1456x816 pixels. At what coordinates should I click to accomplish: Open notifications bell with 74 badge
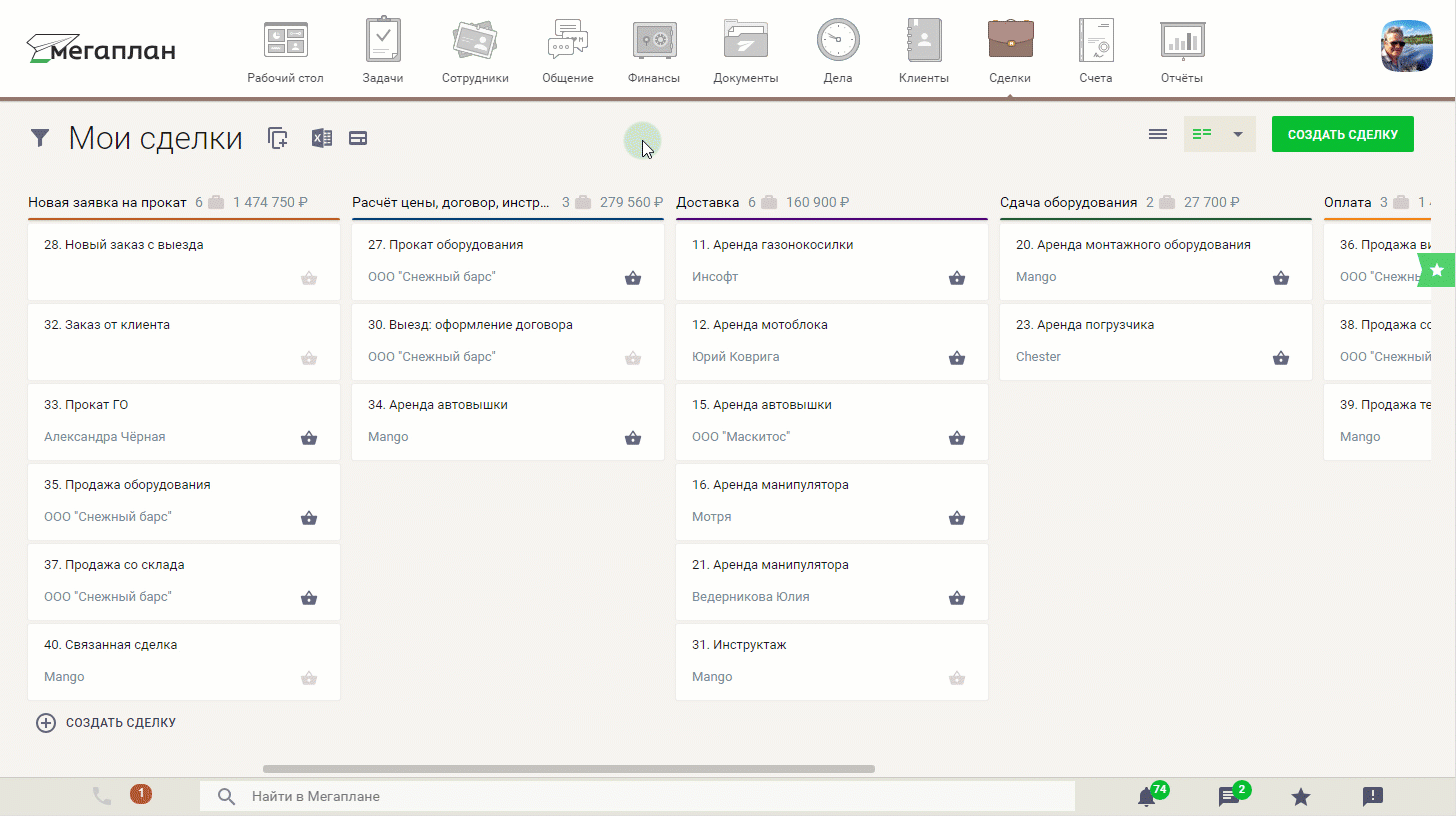tap(1147, 797)
